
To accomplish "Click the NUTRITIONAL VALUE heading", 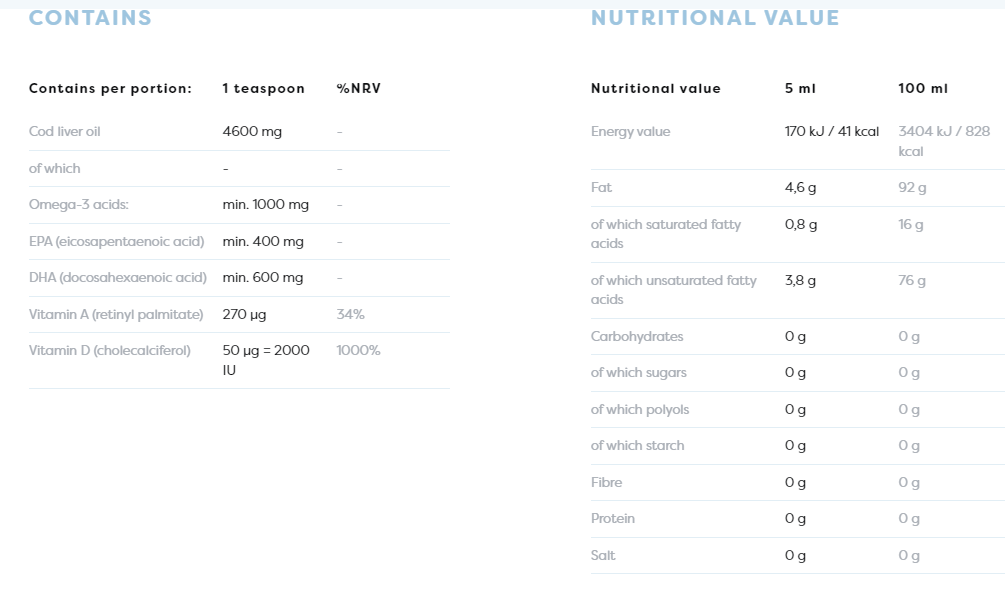I will [x=715, y=18].
